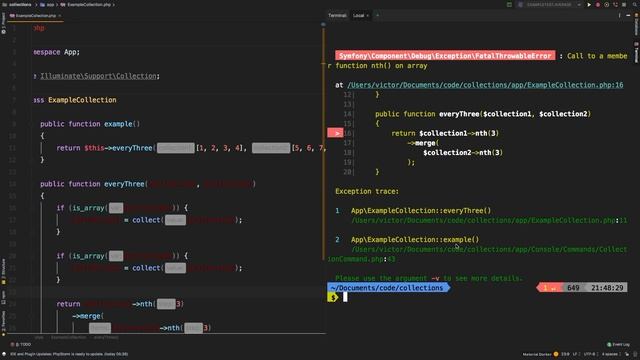Open the ExampleCollection.php:11 trace path link

(x=489, y=220)
